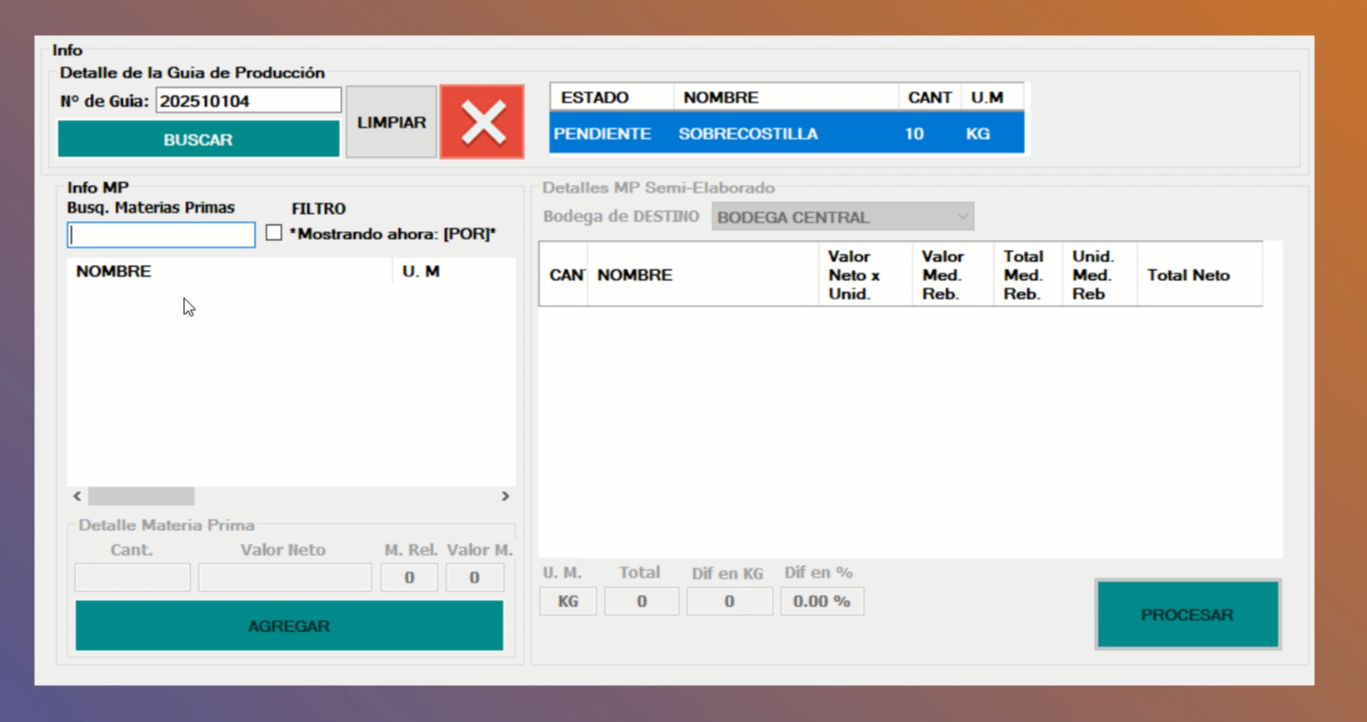Open the Bodega de DESTINO dropdown

click(842, 217)
